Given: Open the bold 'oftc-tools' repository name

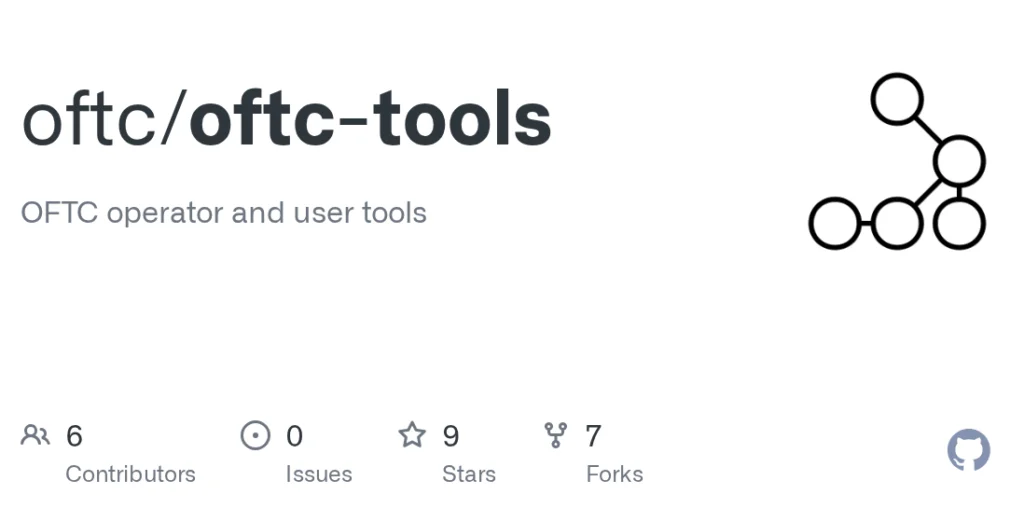Looking at the screenshot, I should coord(370,120).
